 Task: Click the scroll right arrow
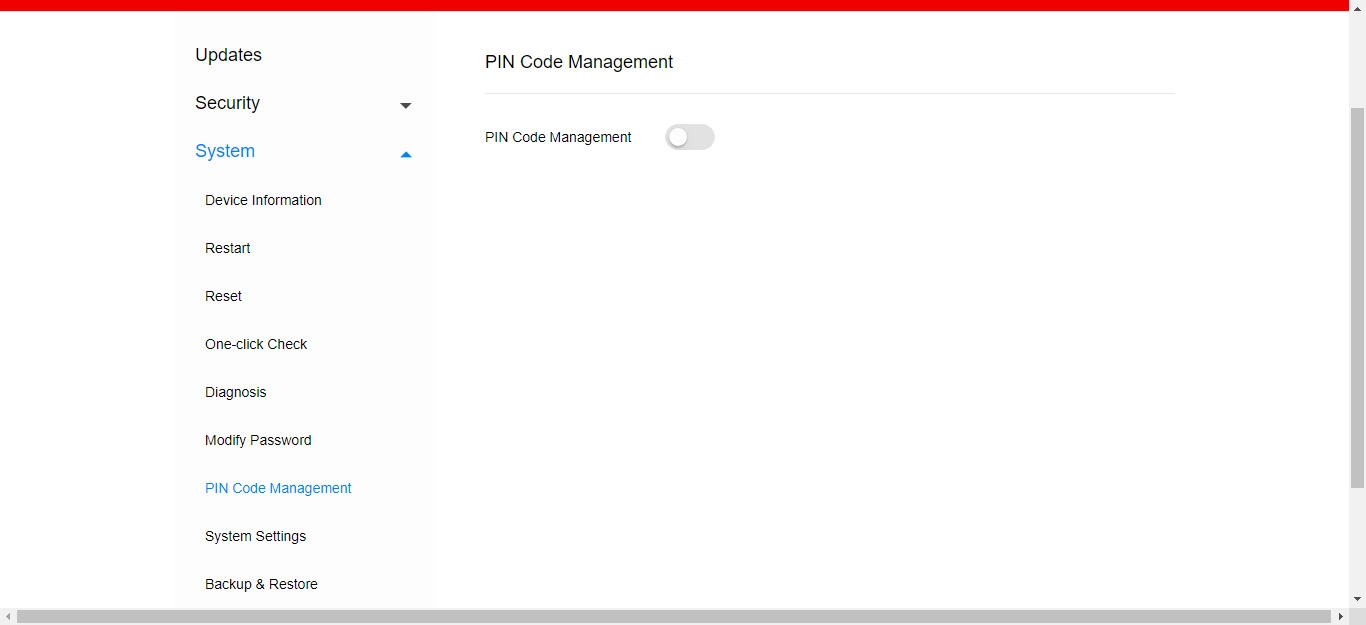click(x=1340, y=617)
